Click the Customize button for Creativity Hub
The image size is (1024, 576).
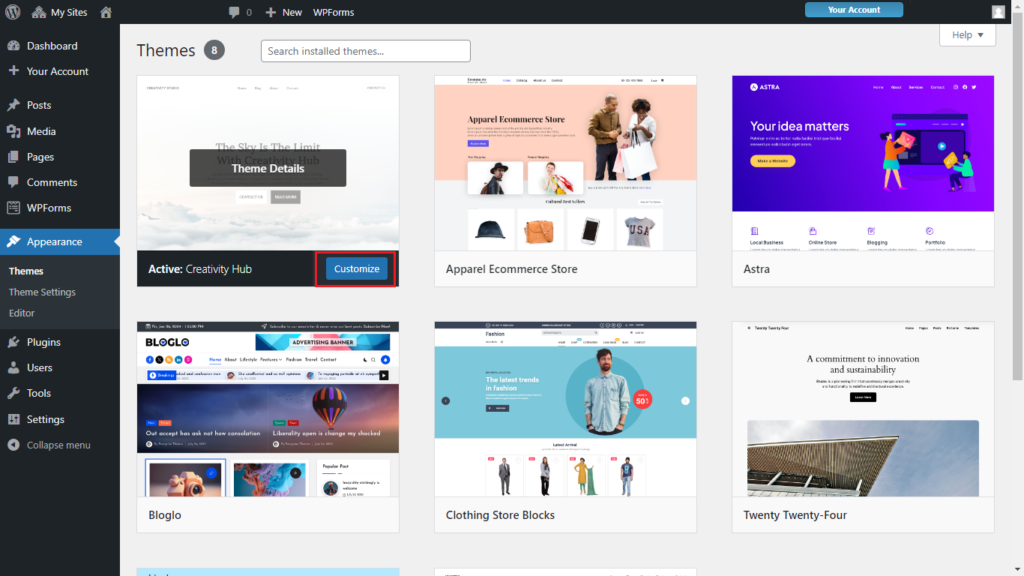(x=357, y=269)
